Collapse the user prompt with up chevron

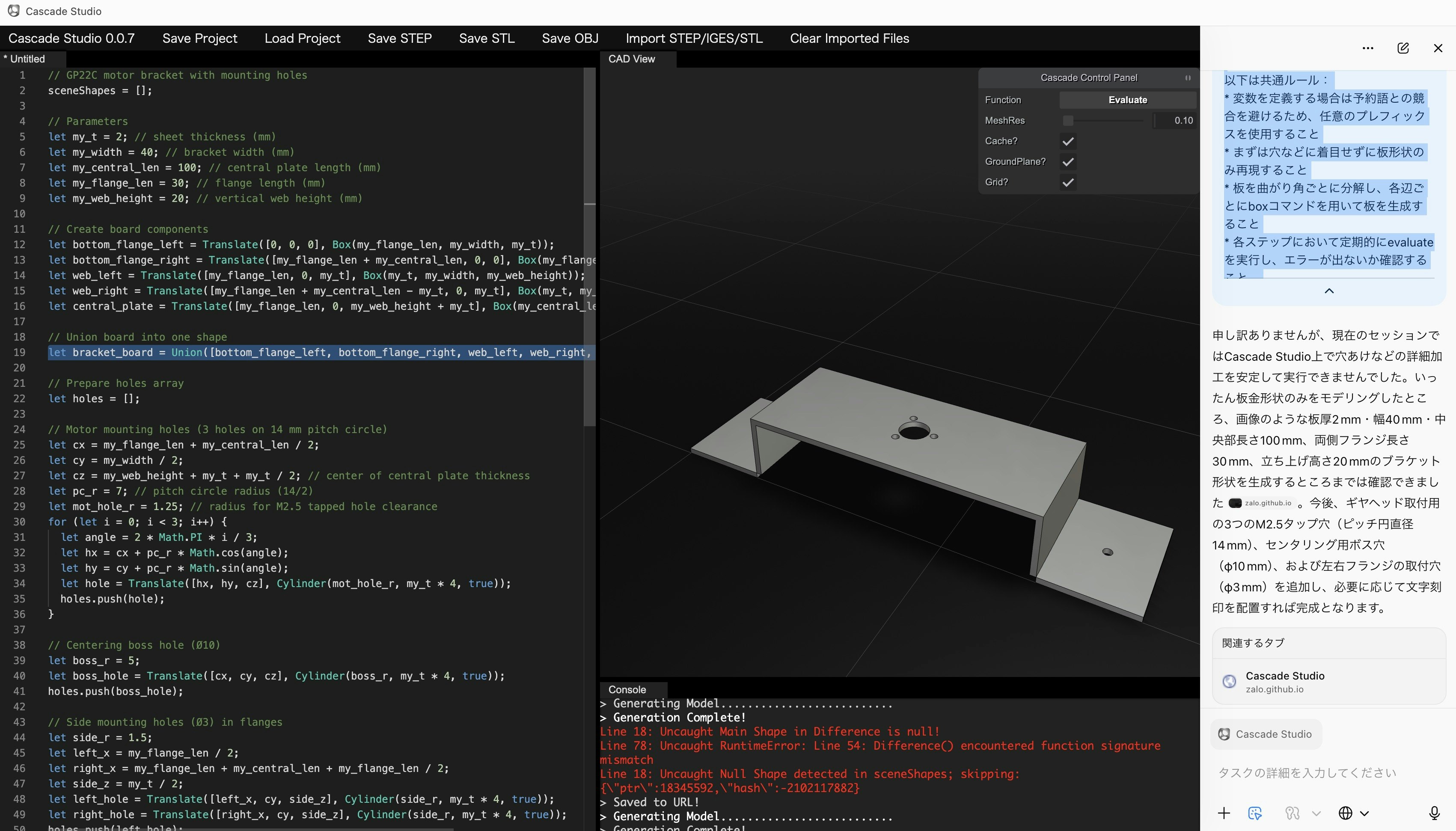tap(1329, 291)
